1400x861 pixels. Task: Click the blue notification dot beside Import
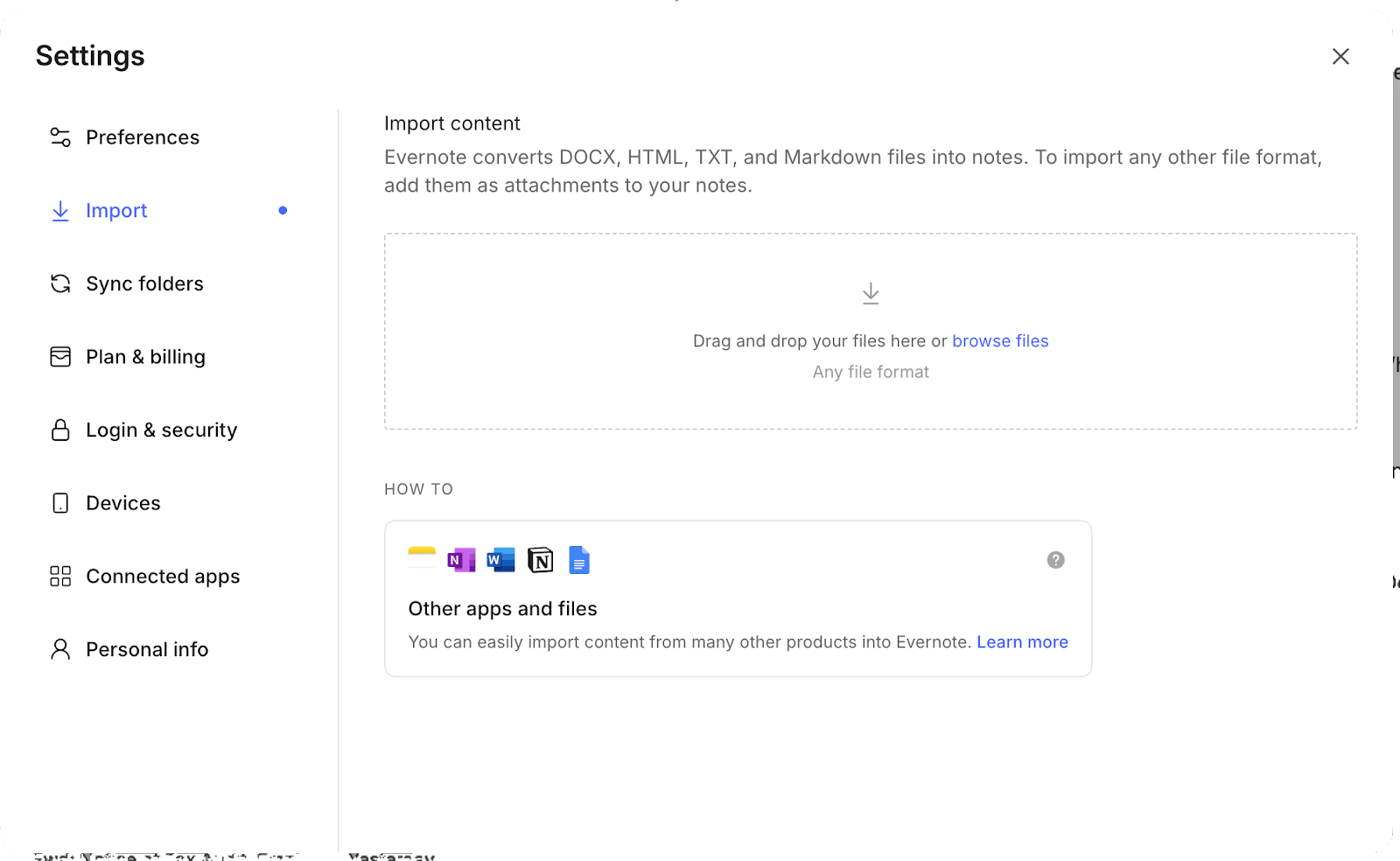point(283,210)
